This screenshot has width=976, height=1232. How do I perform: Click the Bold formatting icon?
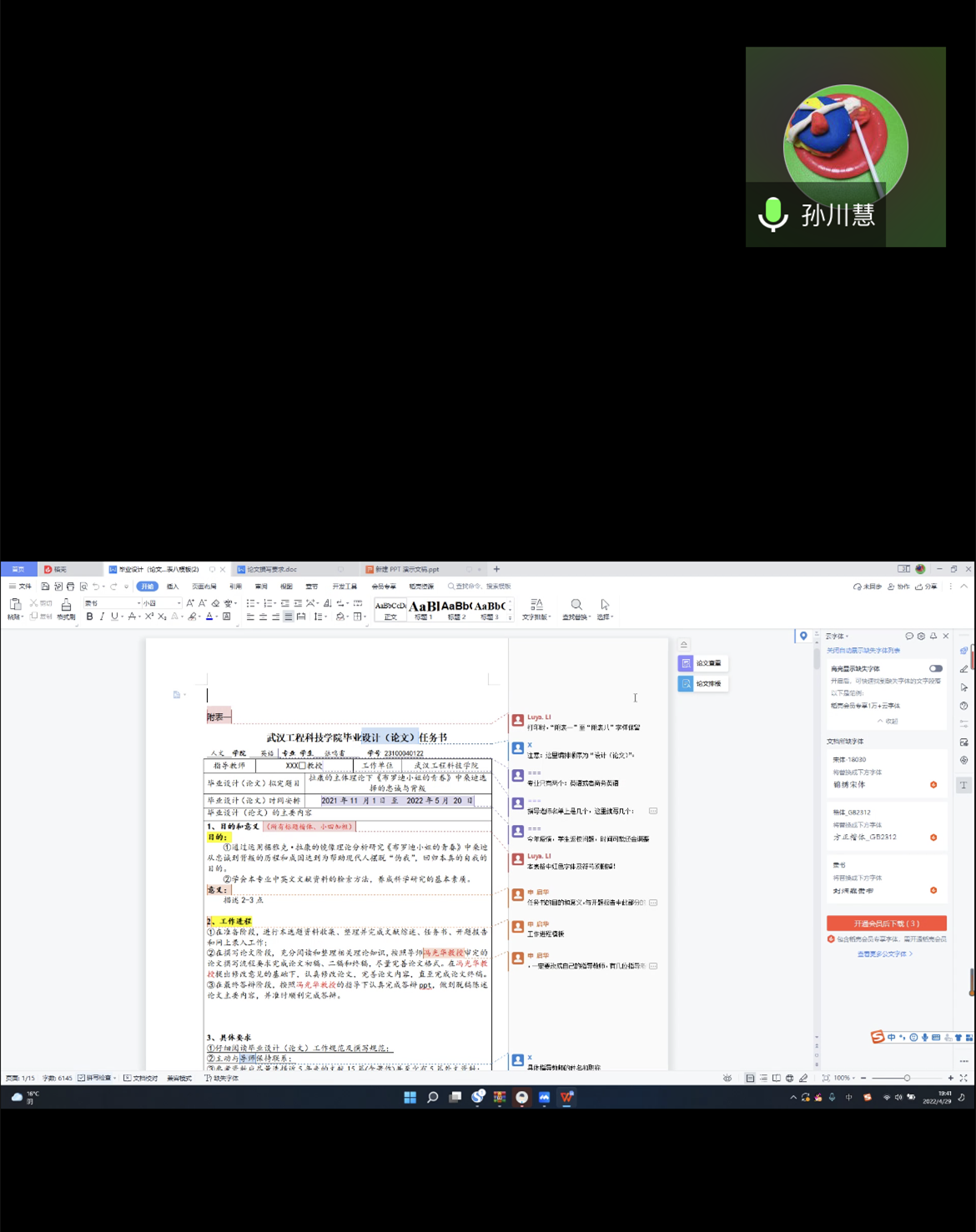[x=89, y=616]
